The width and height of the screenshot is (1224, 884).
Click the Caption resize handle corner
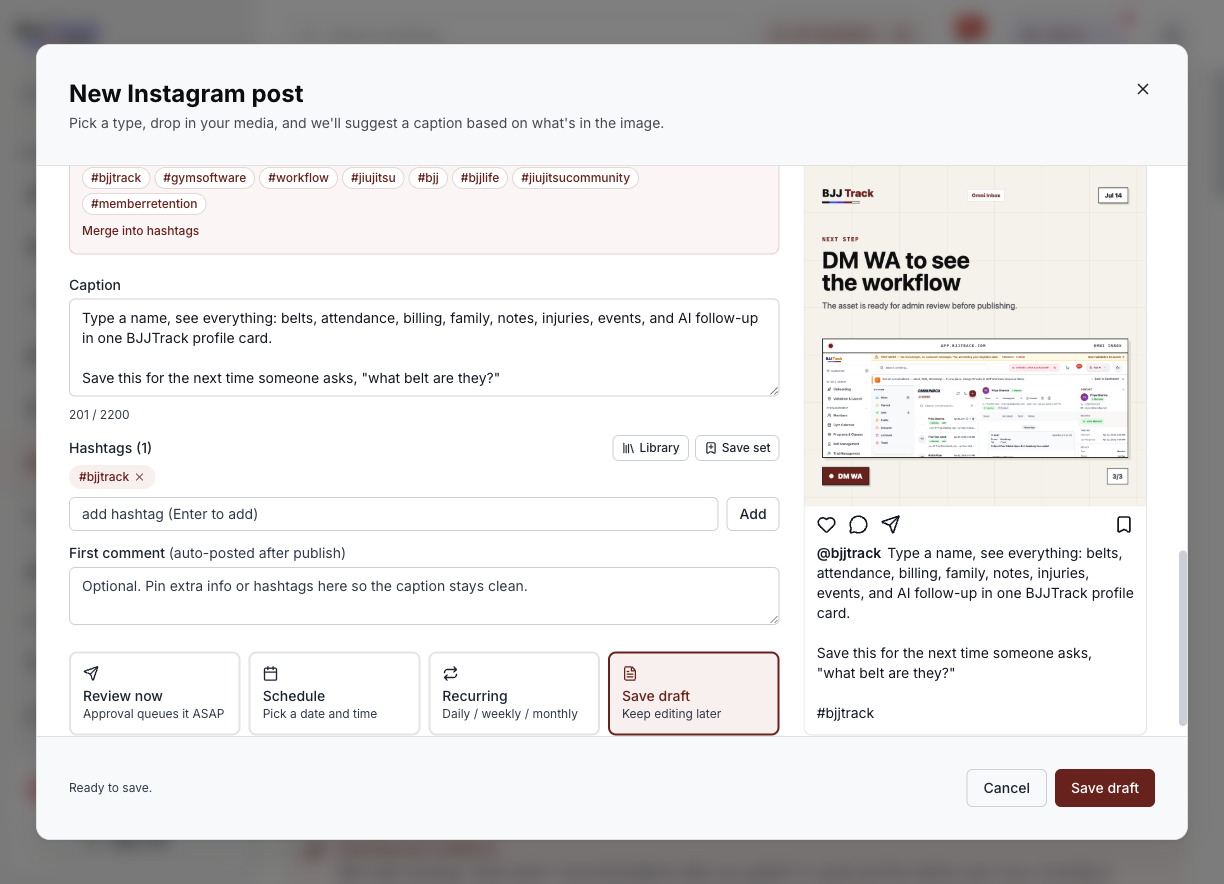point(772,390)
